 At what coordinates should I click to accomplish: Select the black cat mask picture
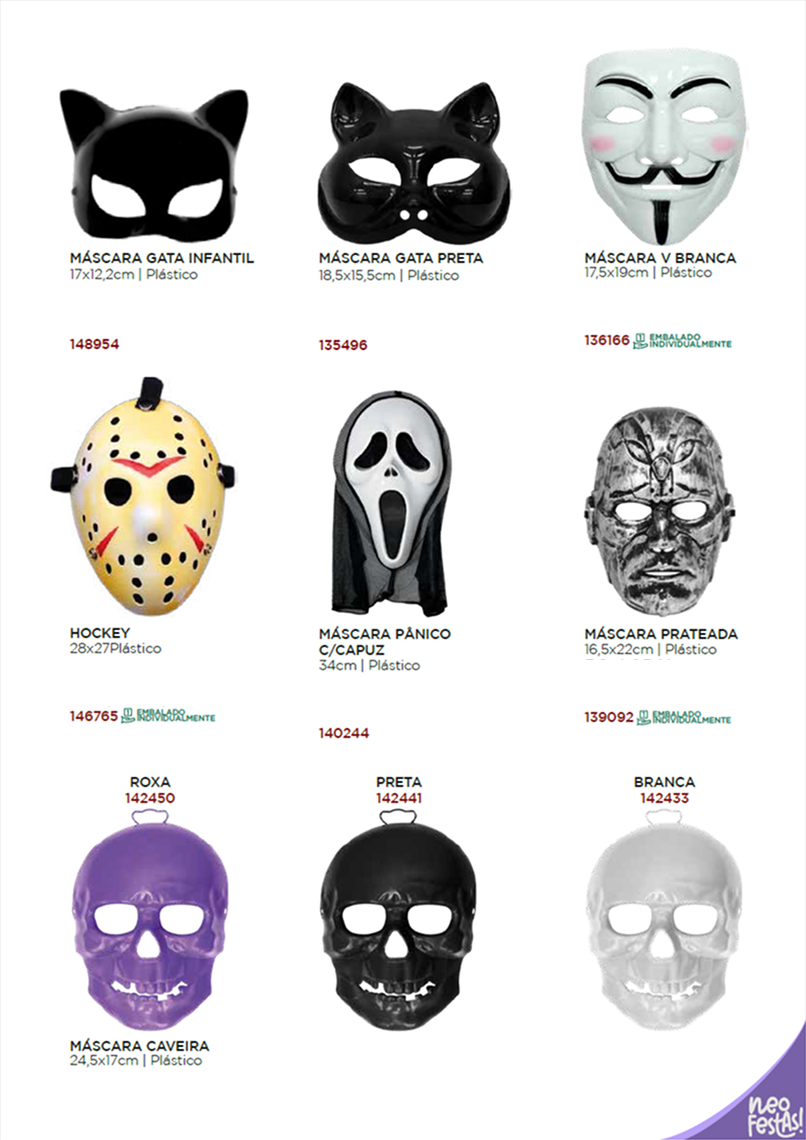click(414, 156)
